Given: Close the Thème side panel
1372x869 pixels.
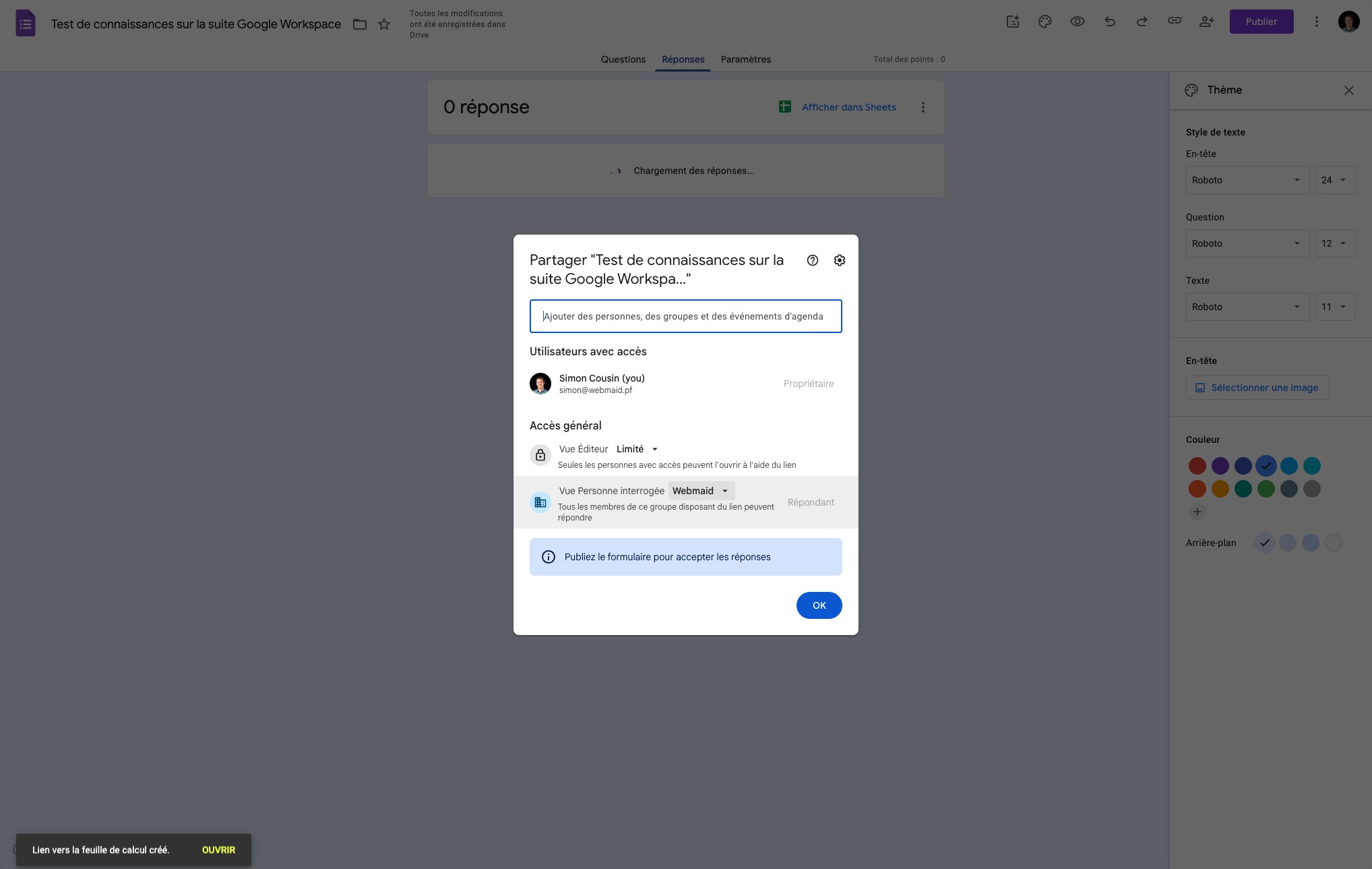Looking at the screenshot, I should (1349, 90).
